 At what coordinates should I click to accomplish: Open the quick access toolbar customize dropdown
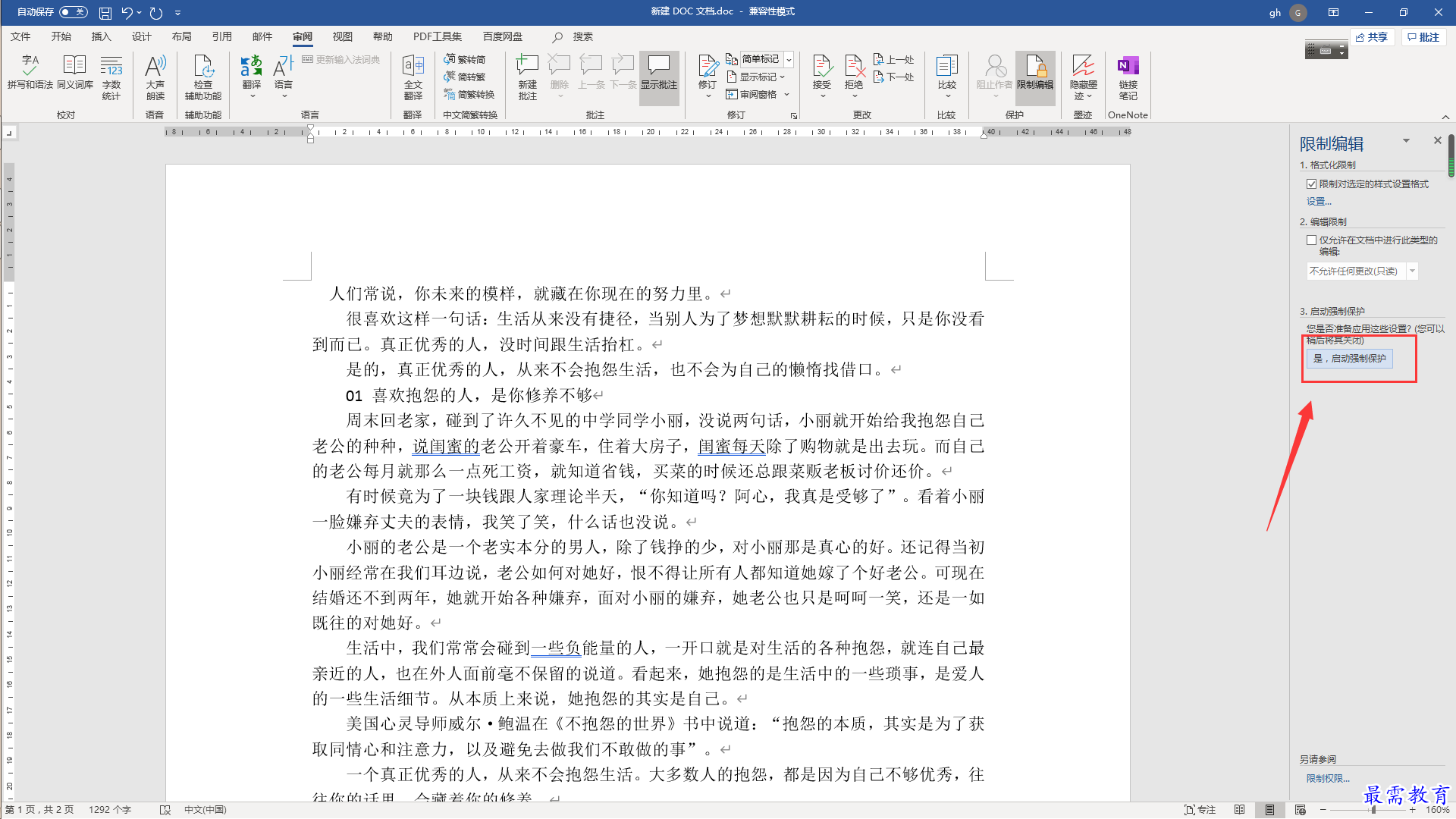tap(177, 13)
